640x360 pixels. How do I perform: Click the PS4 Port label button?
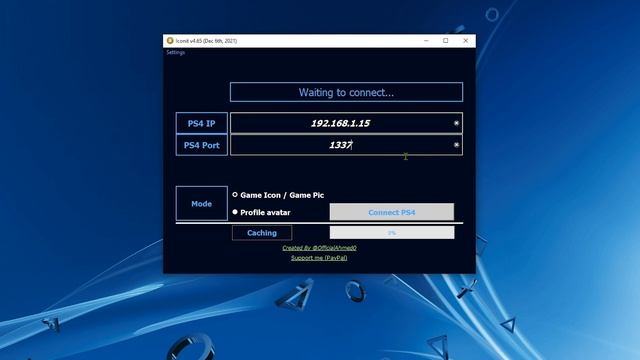pyautogui.click(x=202, y=145)
